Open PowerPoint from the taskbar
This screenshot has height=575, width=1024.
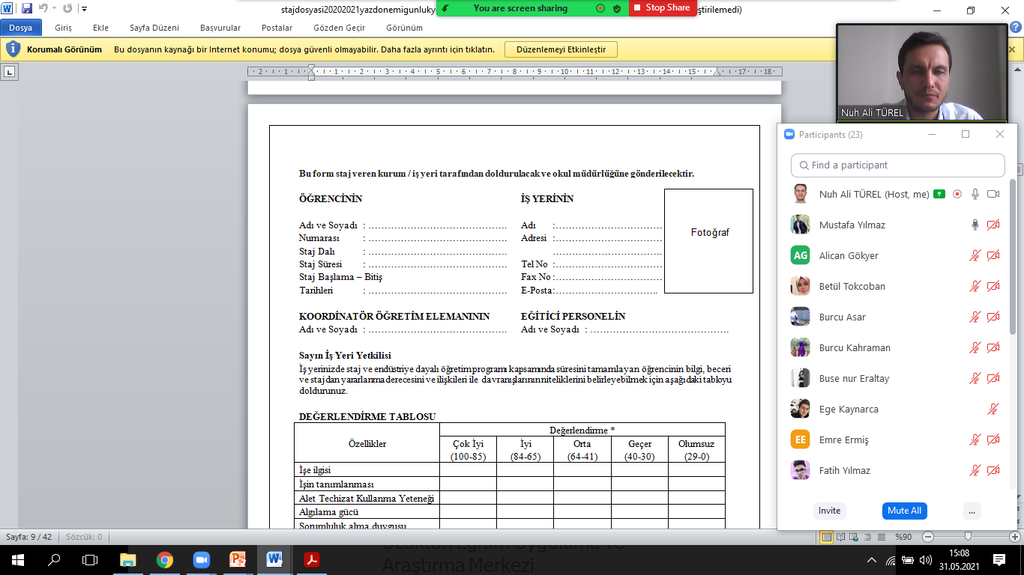[x=237, y=560]
